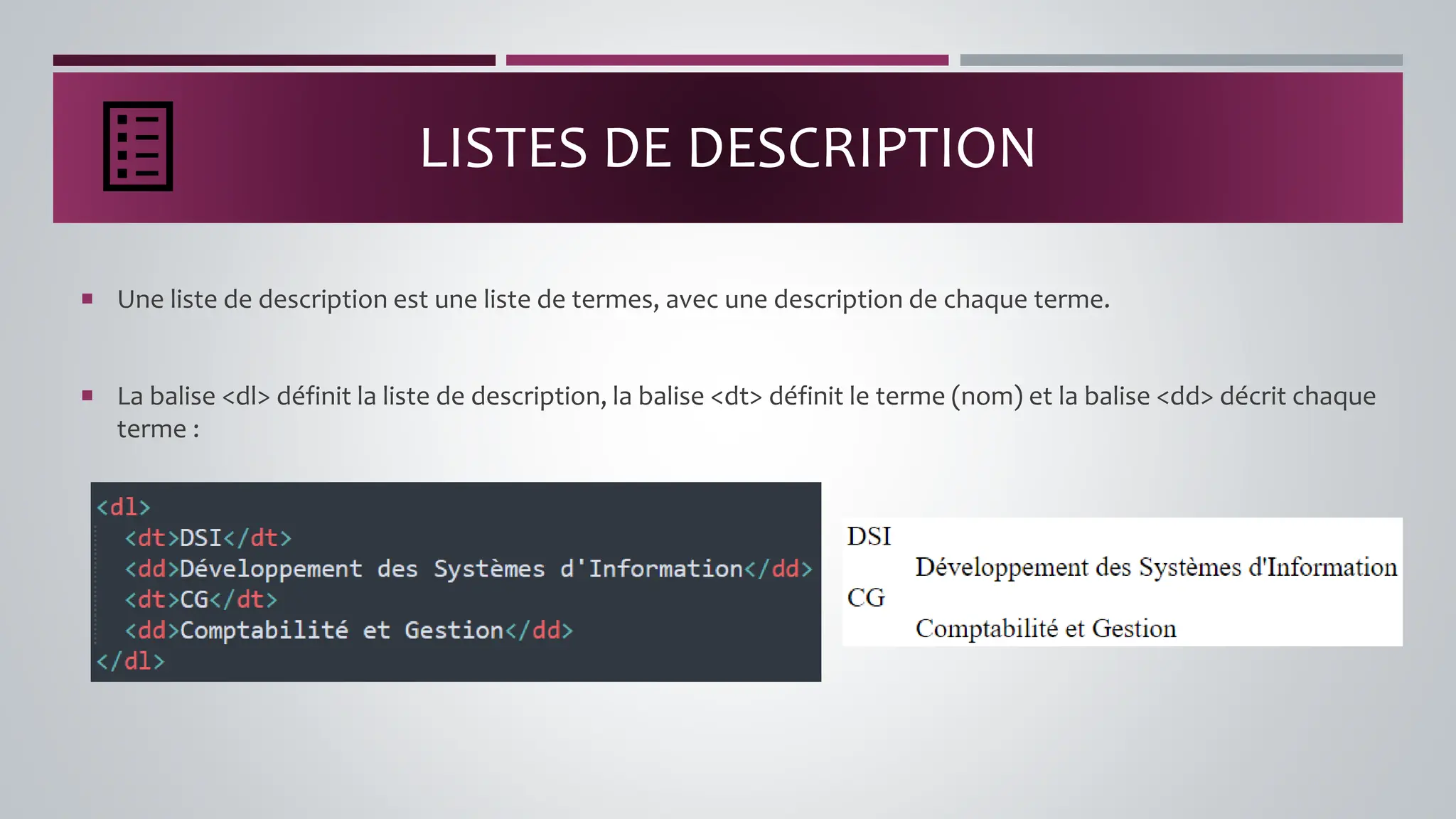Click rendered 'Comptabilité et Gestion' in the output

tap(1046, 628)
